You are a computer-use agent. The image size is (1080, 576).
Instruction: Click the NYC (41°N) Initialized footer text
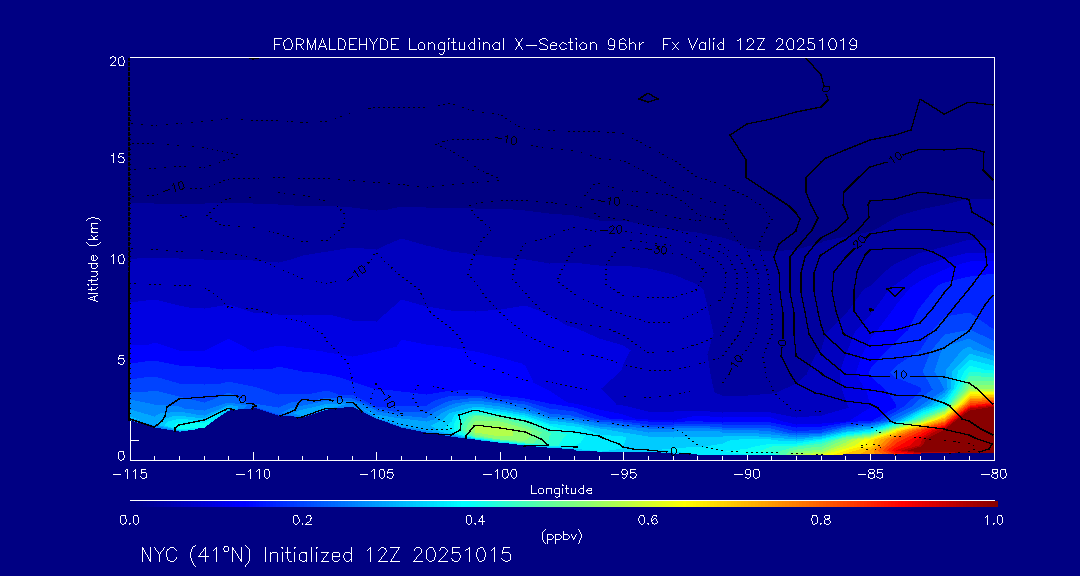(326, 555)
